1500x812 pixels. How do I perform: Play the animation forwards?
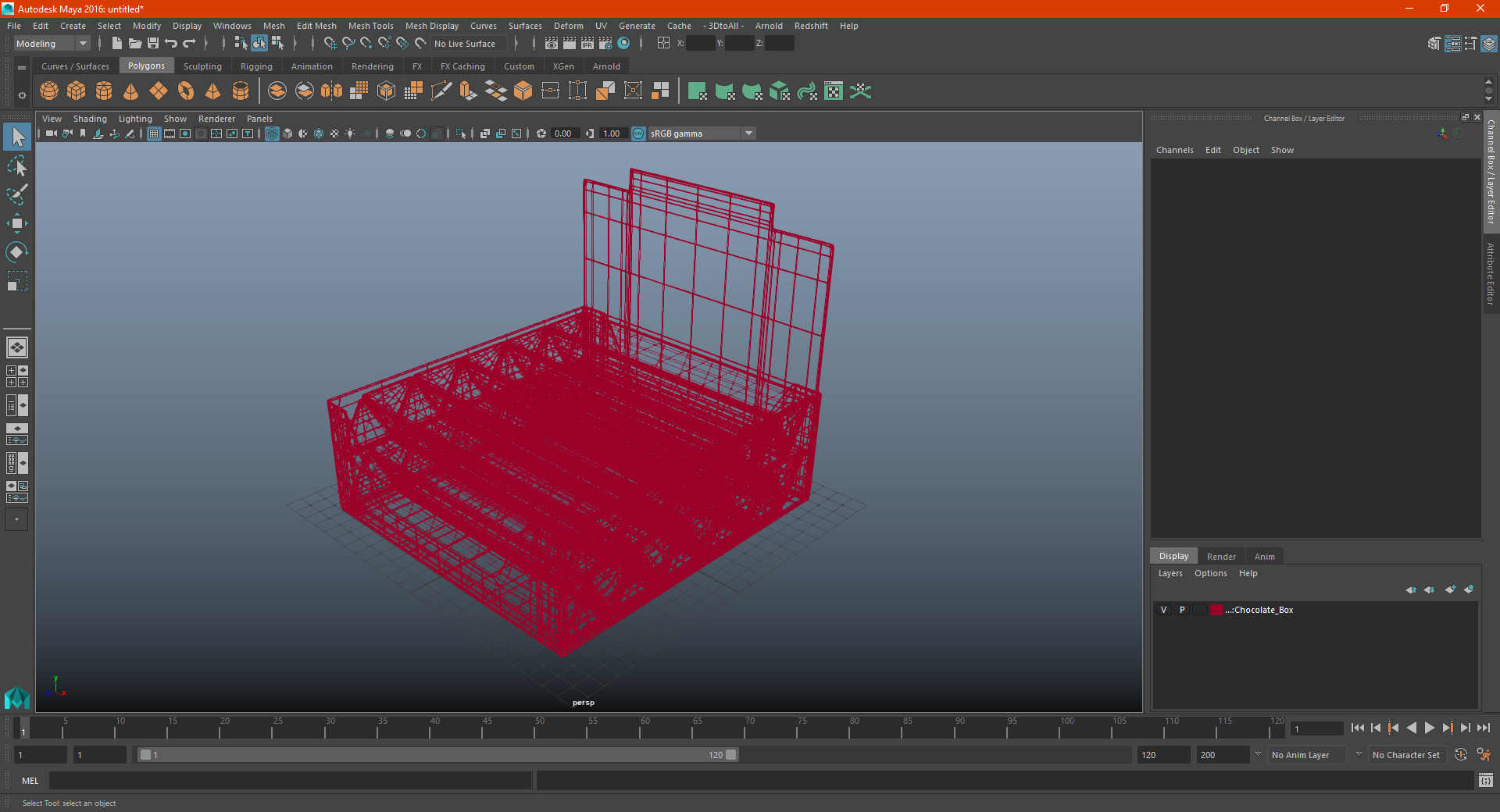tap(1429, 728)
